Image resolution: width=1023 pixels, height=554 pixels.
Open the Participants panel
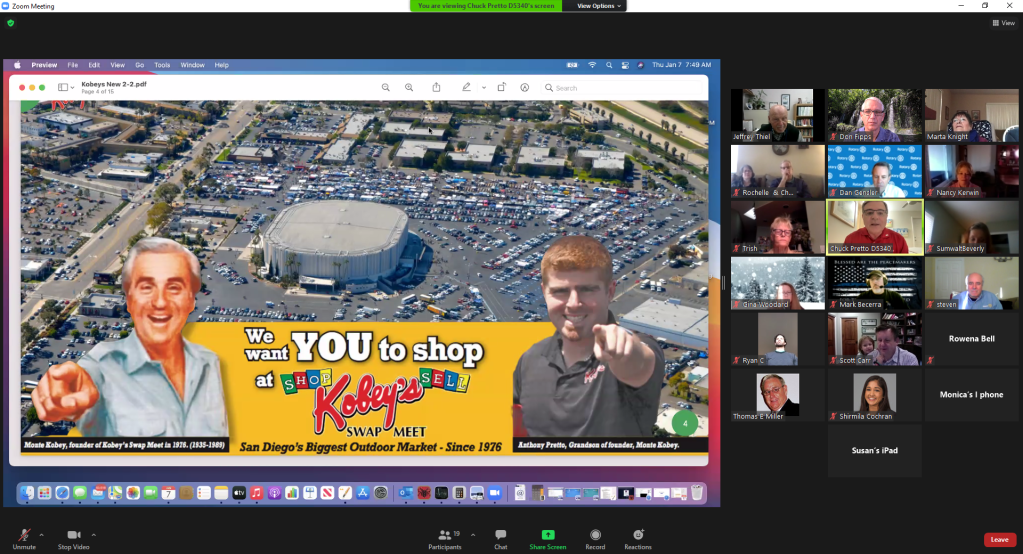pyautogui.click(x=445, y=536)
